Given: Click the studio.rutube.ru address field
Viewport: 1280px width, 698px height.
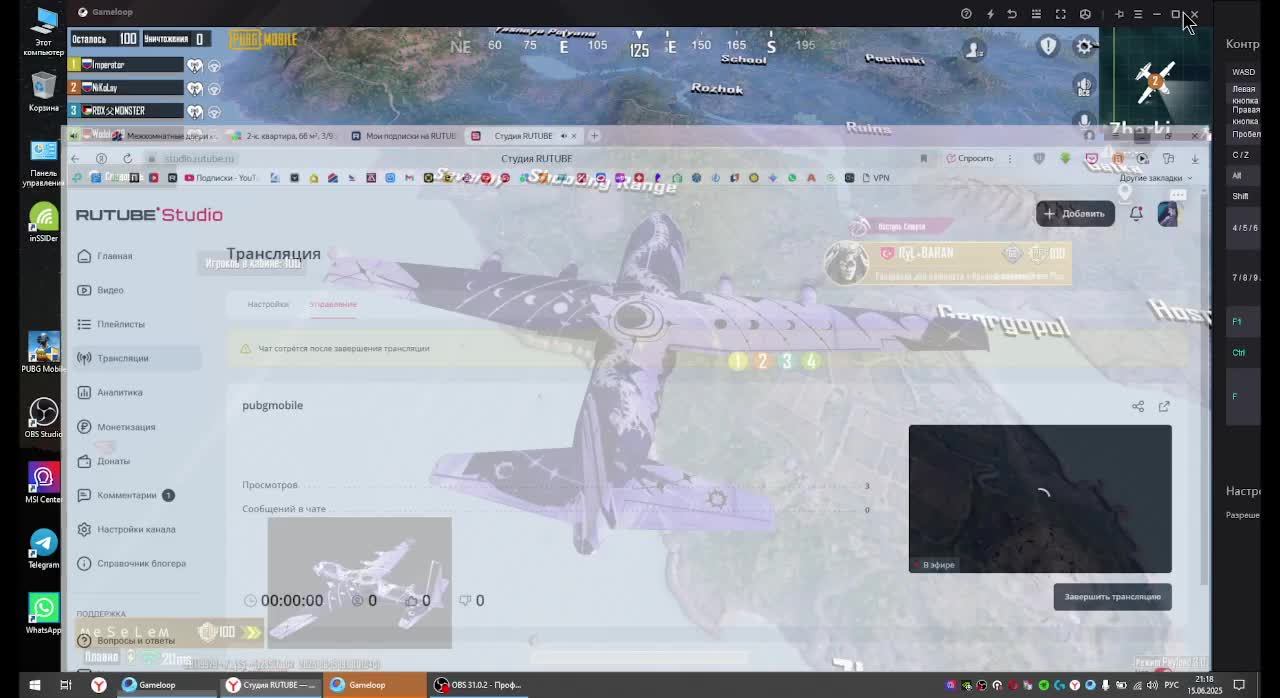Looking at the screenshot, I should [200, 159].
